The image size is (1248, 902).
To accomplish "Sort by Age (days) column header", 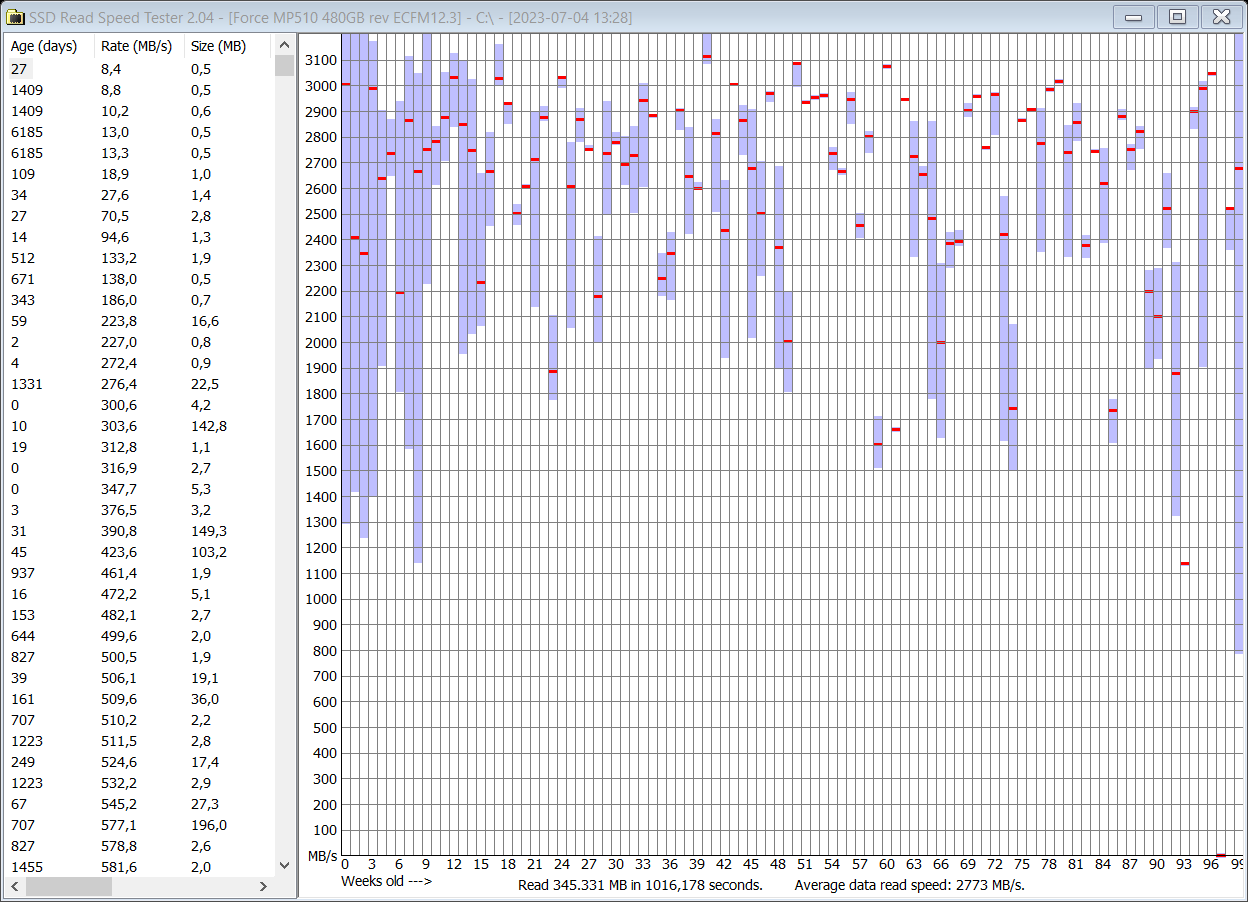I will (x=50, y=46).
